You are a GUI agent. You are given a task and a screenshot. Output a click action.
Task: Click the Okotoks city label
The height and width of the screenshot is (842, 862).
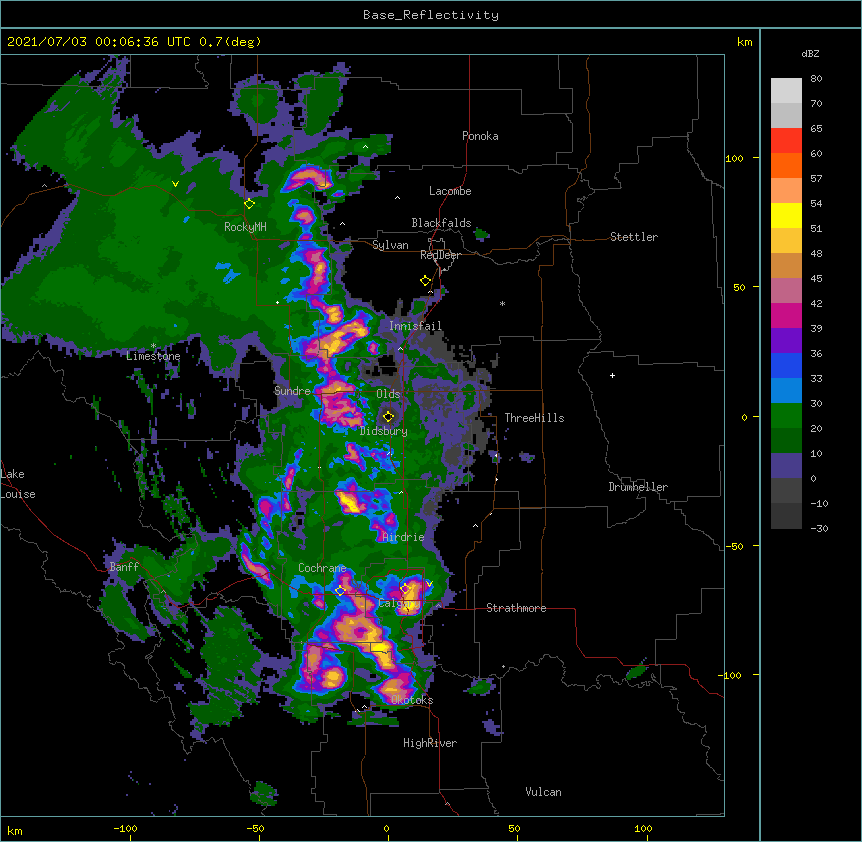click(x=412, y=700)
